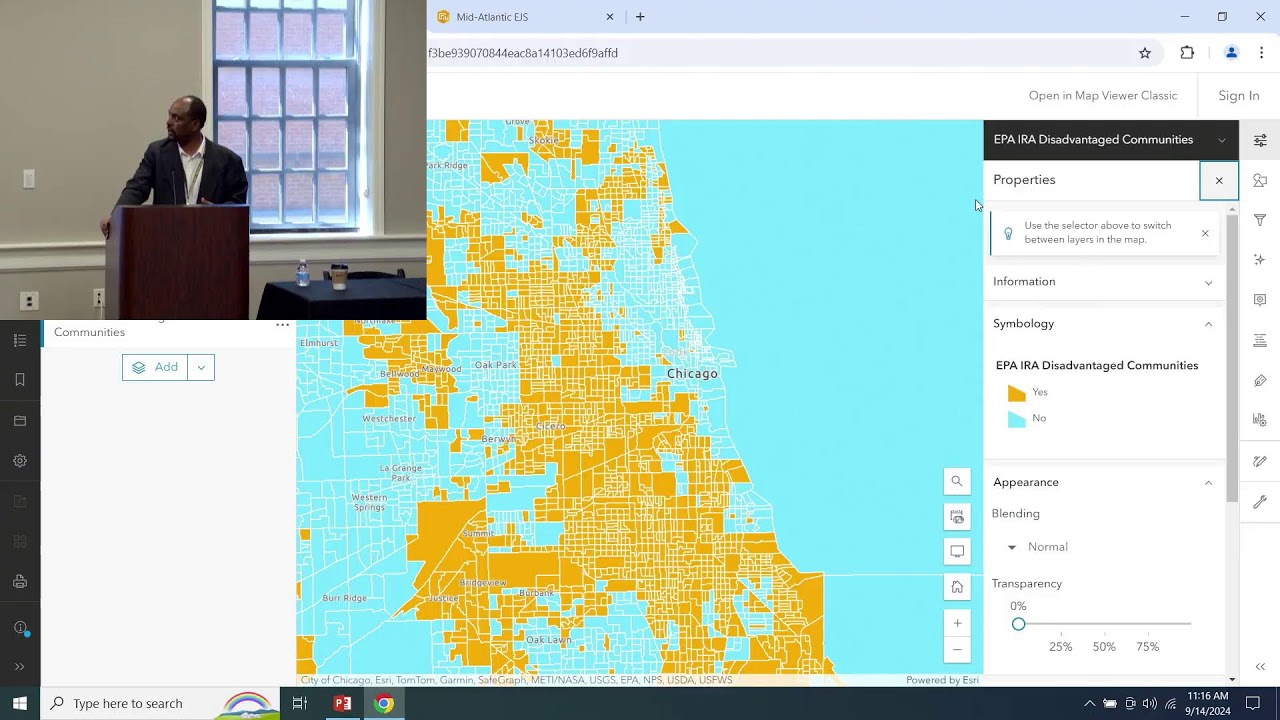1280x720 pixels.
Task: Click the Add layer button
Action: tap(155, 368)
